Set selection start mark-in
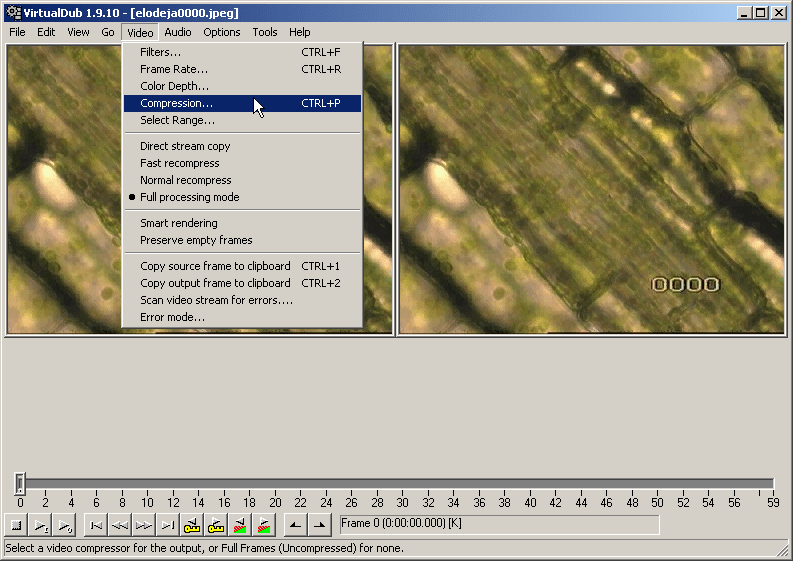Screen dimensions: 793x561 (x=296, y=526)
